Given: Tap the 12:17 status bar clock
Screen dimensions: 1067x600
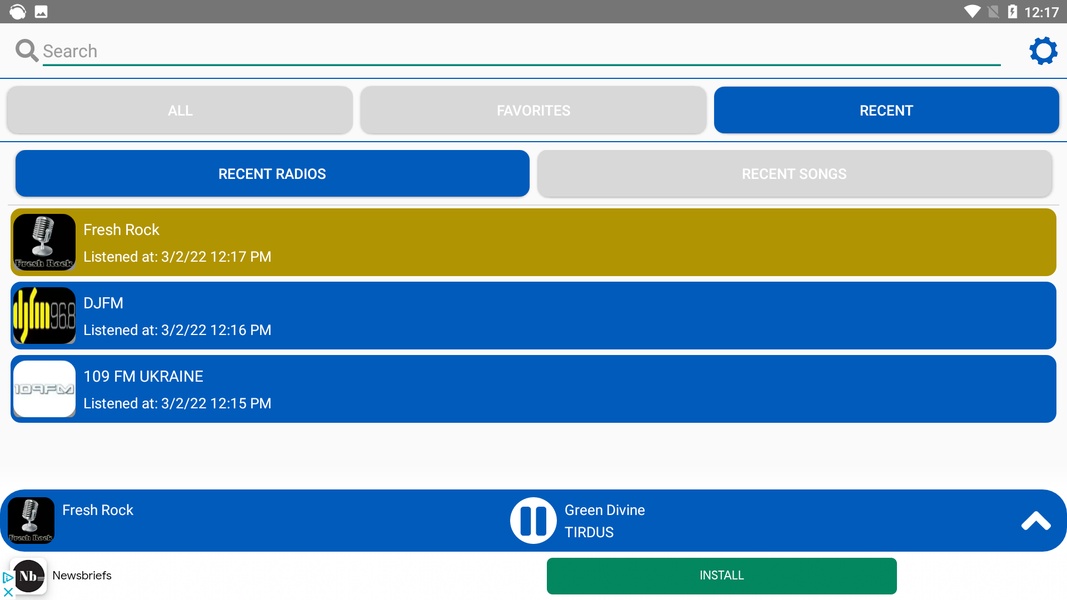Looking at the screenshot, I should 1041,12.
